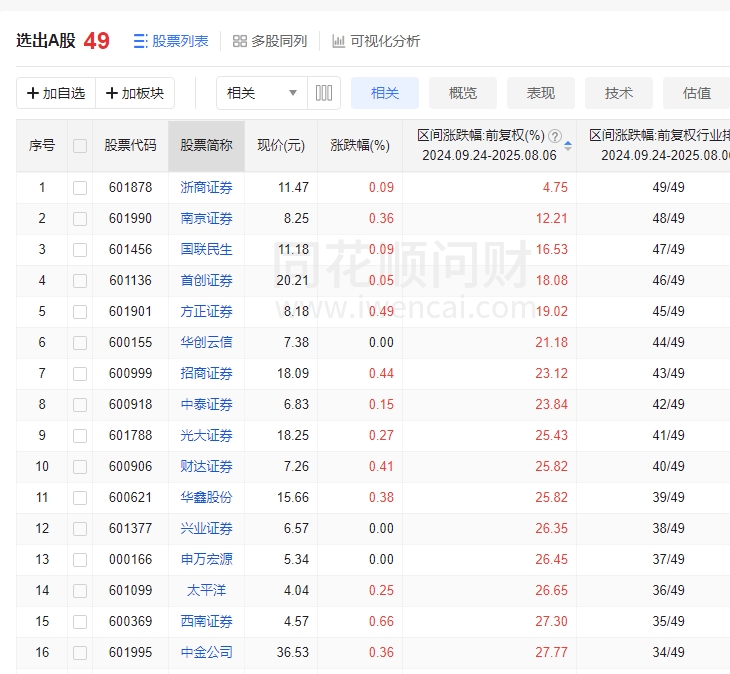730x674 pixels.
Task: Check the box for 光大证券 row
Action: coord(80,436)
